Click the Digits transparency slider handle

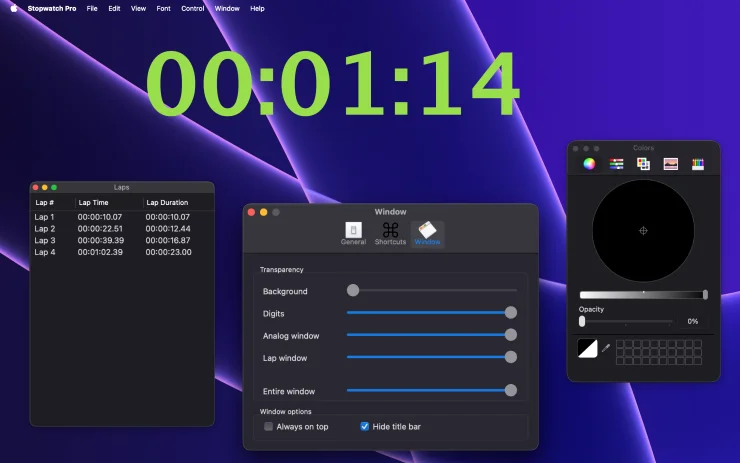(511, 312)
